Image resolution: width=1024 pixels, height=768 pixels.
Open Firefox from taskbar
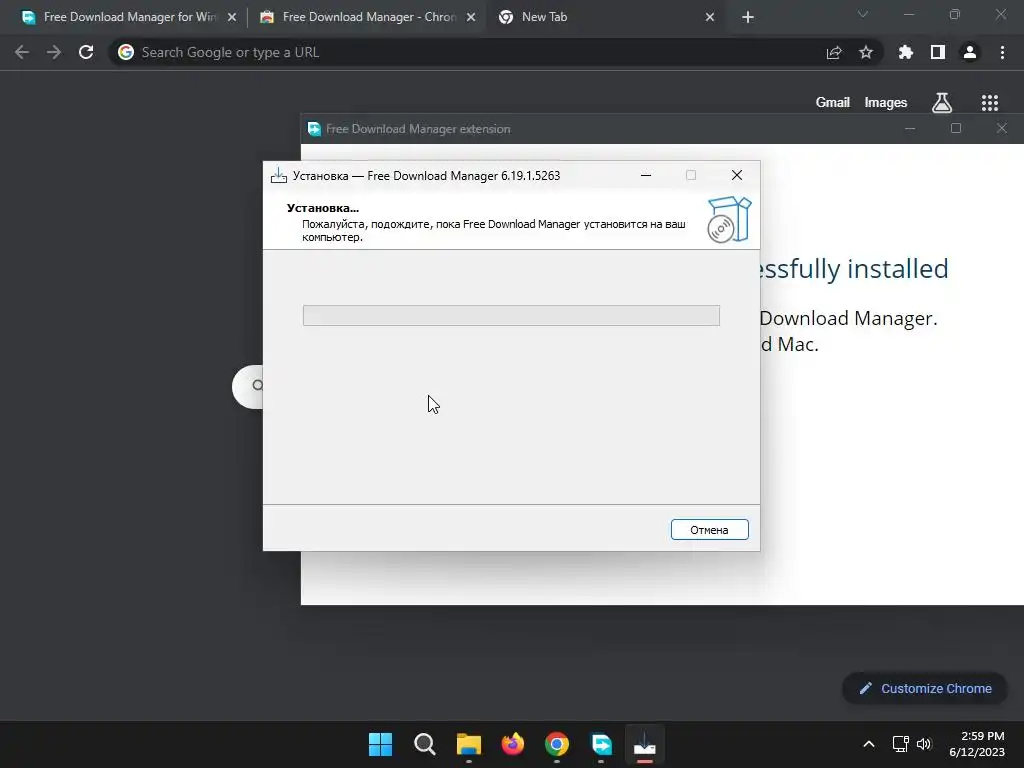point(513,744)
